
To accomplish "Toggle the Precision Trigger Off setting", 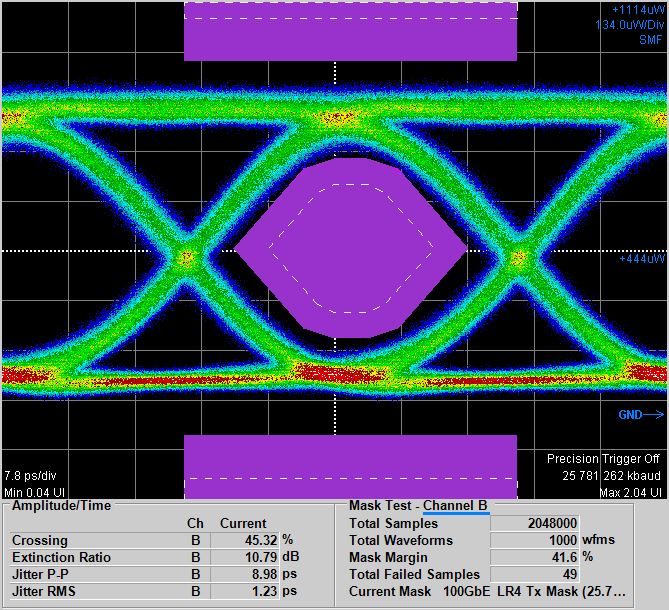I will pyautogui.click(x=603, y=459).
